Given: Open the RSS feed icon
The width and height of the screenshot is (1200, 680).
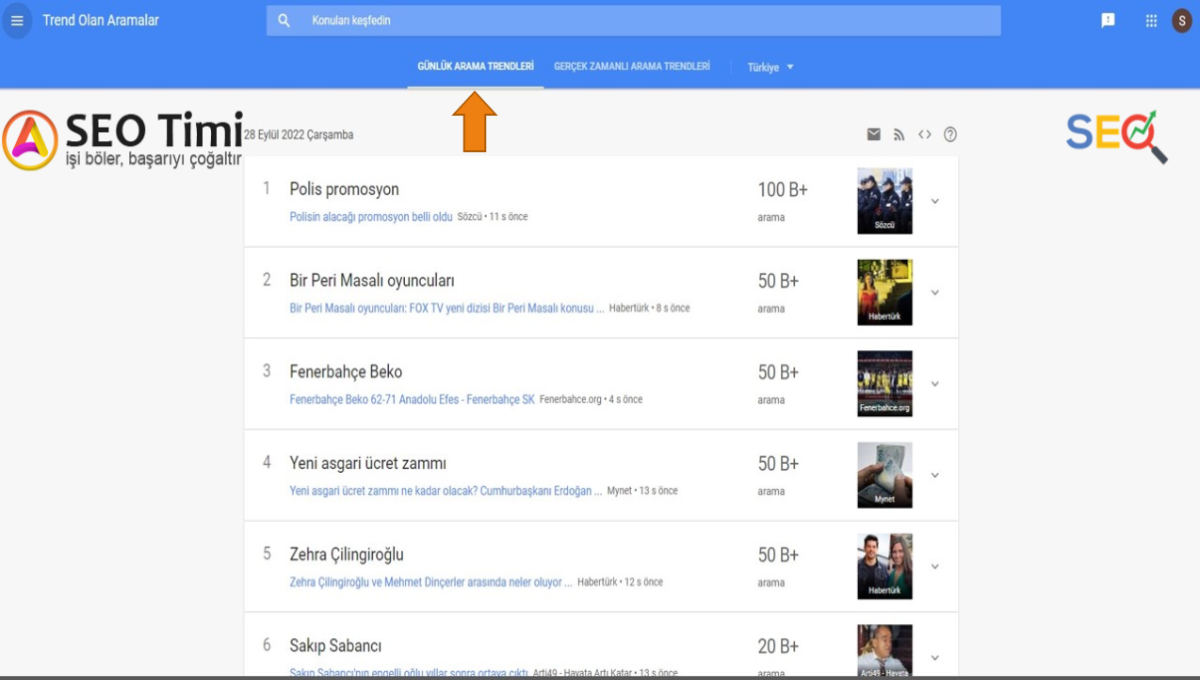Looking at the screenshot, I should click(899, 134).
